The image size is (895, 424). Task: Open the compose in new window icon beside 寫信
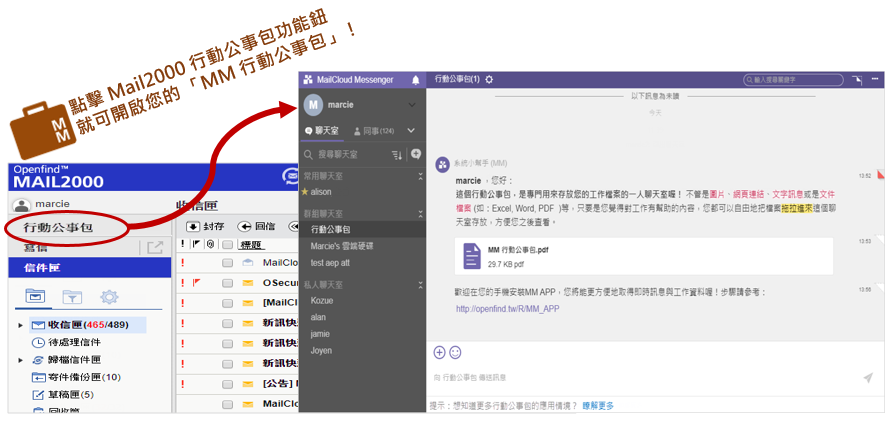[155, 248]
